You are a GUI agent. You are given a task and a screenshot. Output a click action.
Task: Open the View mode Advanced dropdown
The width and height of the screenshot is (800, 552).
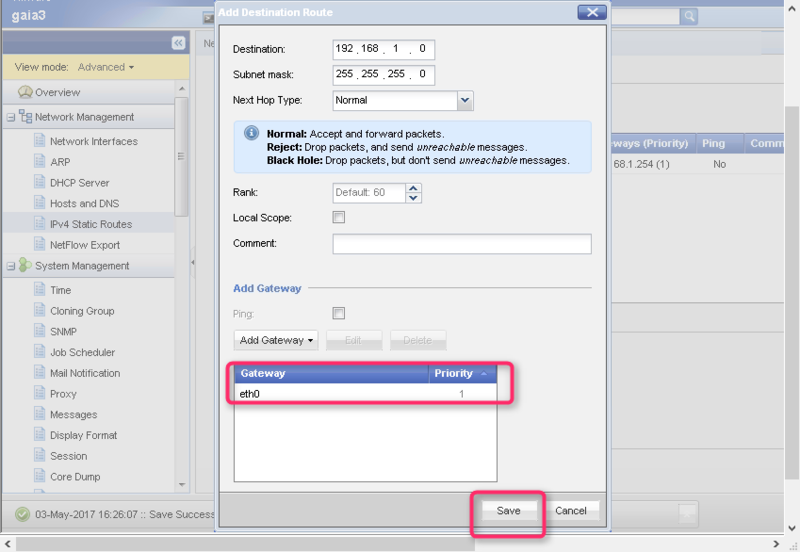tap(106, 67)
